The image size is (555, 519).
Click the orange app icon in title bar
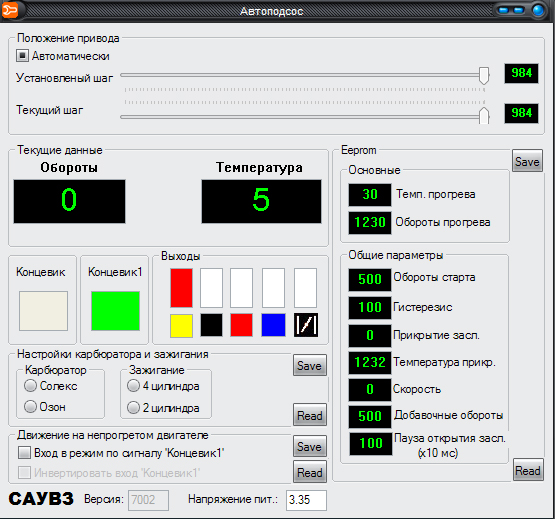click(9, 11)
